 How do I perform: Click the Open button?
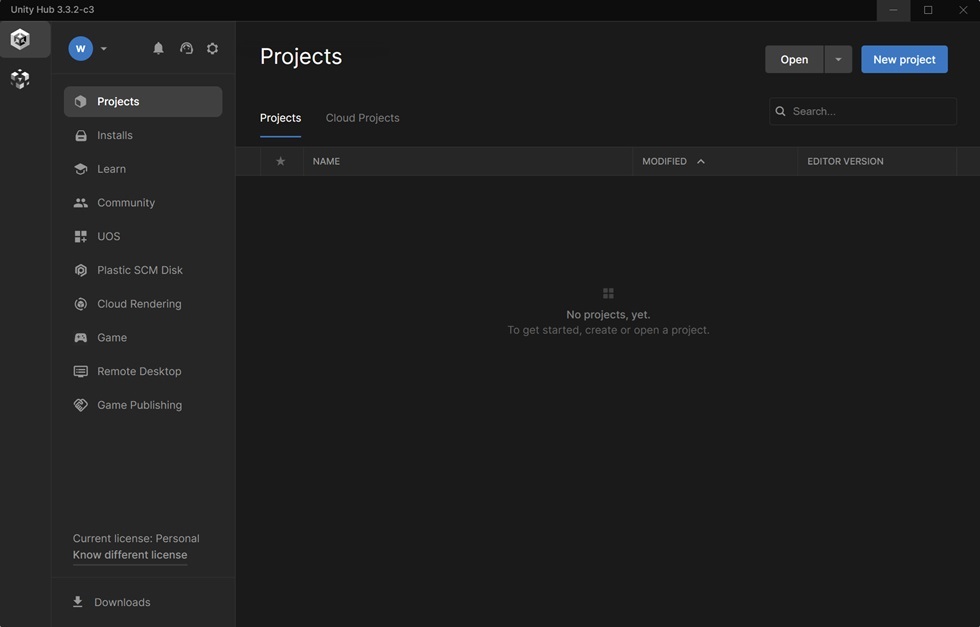click(x=794, y=59)
